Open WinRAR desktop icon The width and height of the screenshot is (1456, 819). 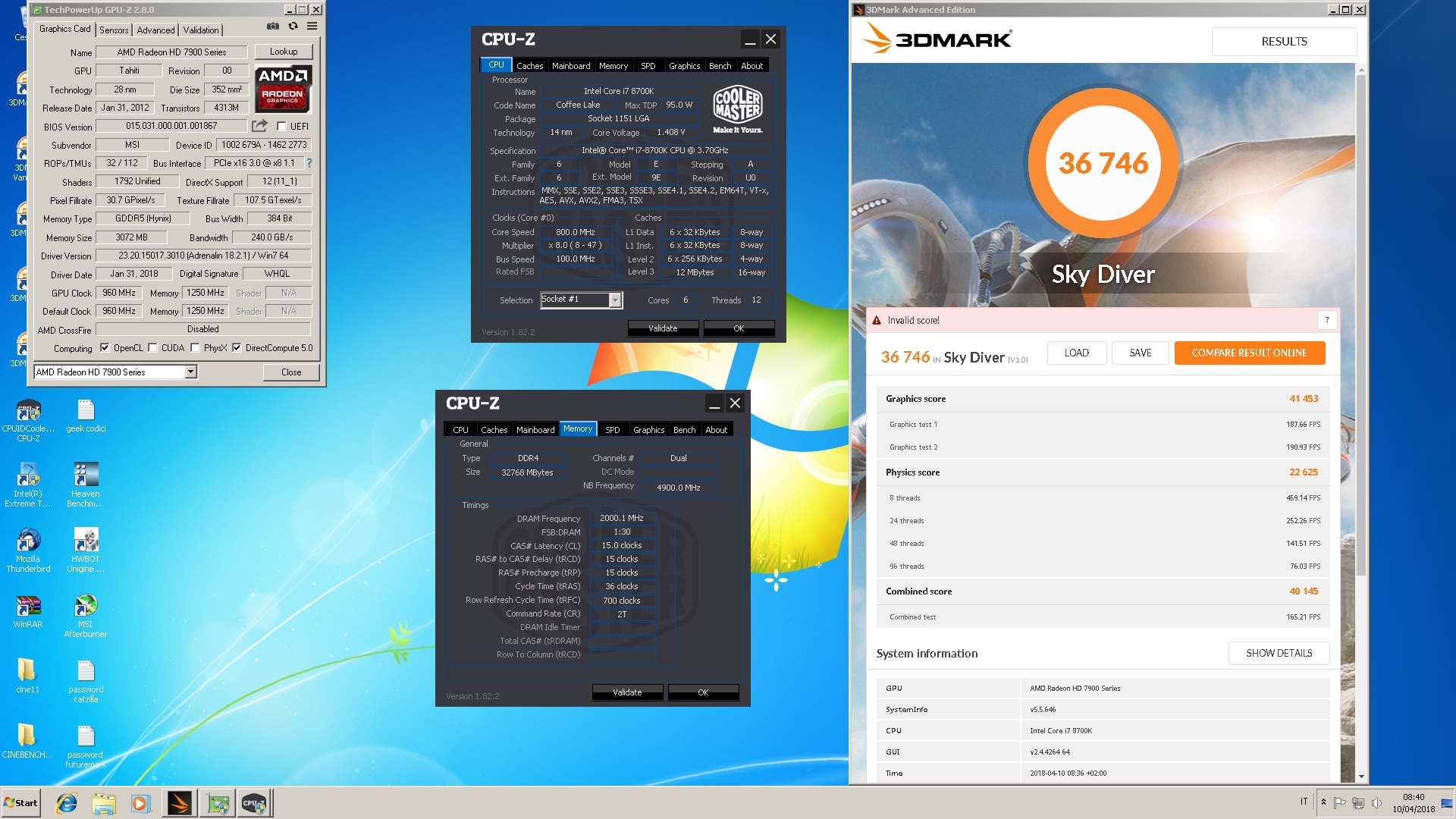(28, 612)
